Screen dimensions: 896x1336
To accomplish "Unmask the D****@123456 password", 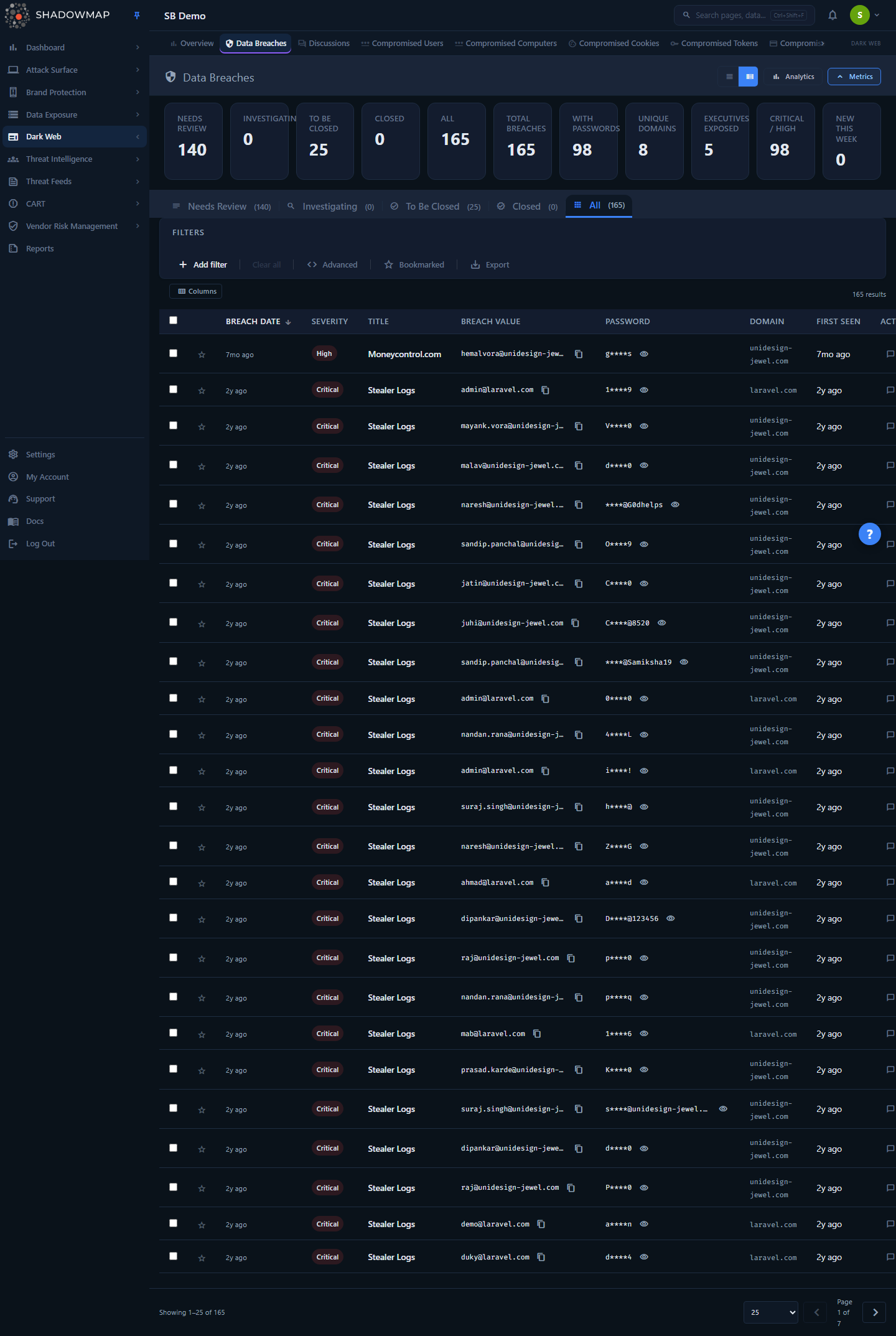I will (x=671, y=918).
